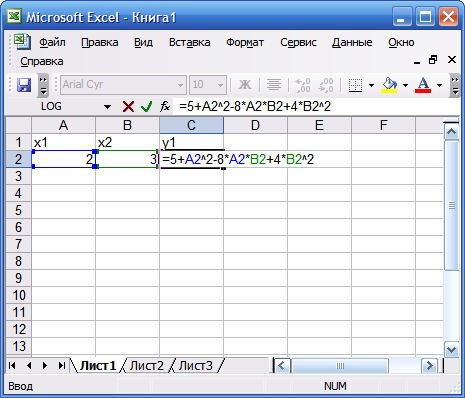Go to last sheet navigation arrow
Screen dimensions: 465x398
pos(61,366)
